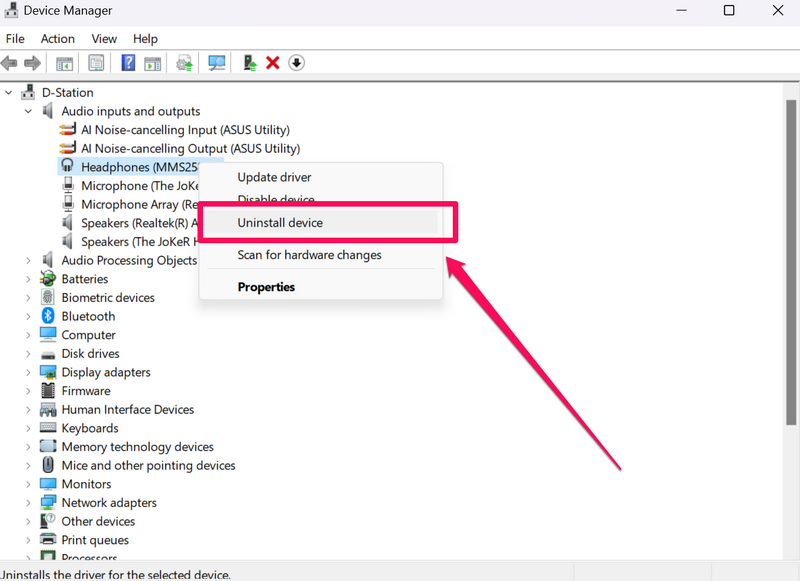
Task: Select the Keyboards tree item
Action: (89, 428)
